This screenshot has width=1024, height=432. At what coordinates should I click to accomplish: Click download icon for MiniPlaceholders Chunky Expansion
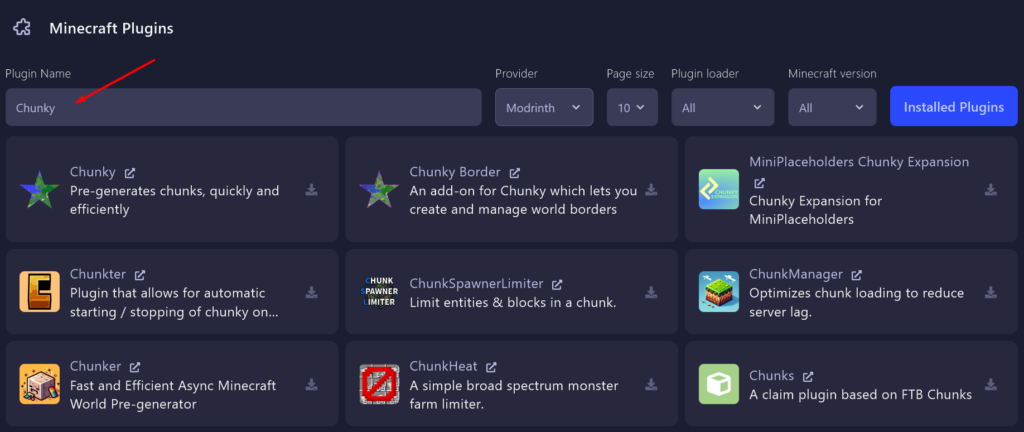(x=991, y=190)
